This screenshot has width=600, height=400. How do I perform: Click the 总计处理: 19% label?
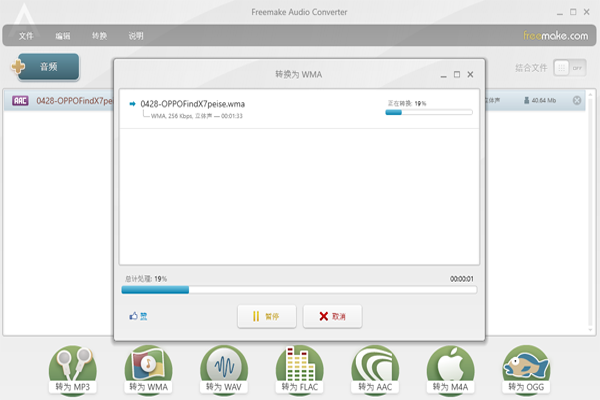tap(146, 279)
